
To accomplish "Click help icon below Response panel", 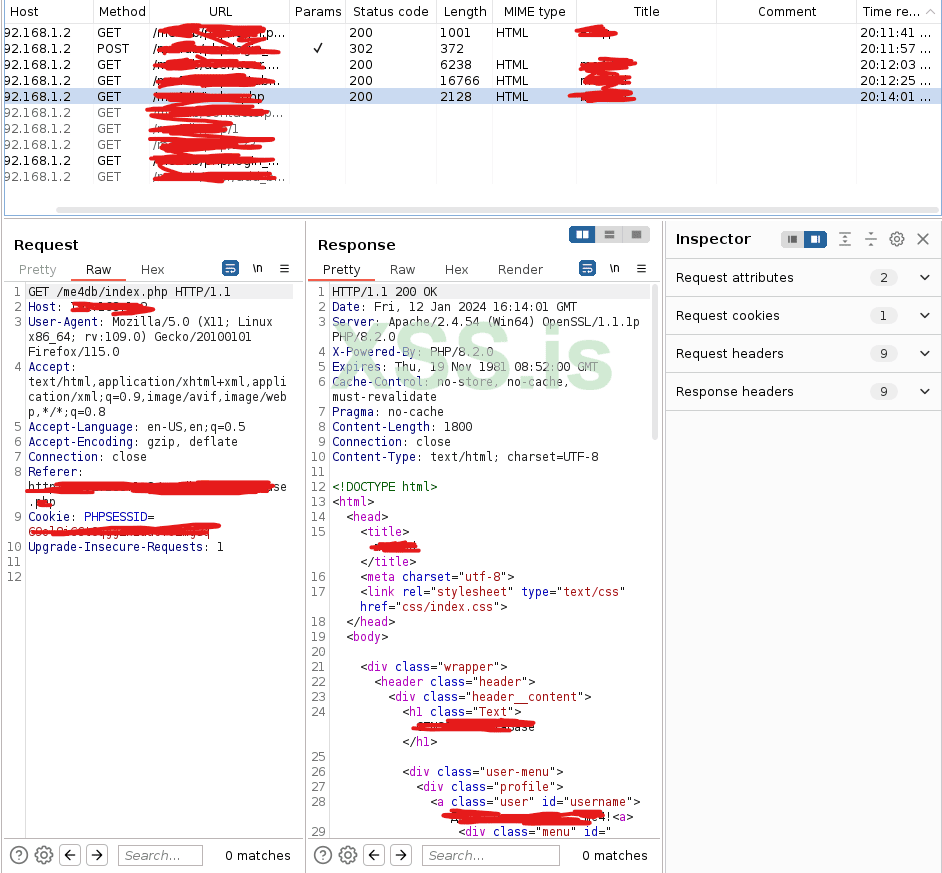I will [324, 855].
